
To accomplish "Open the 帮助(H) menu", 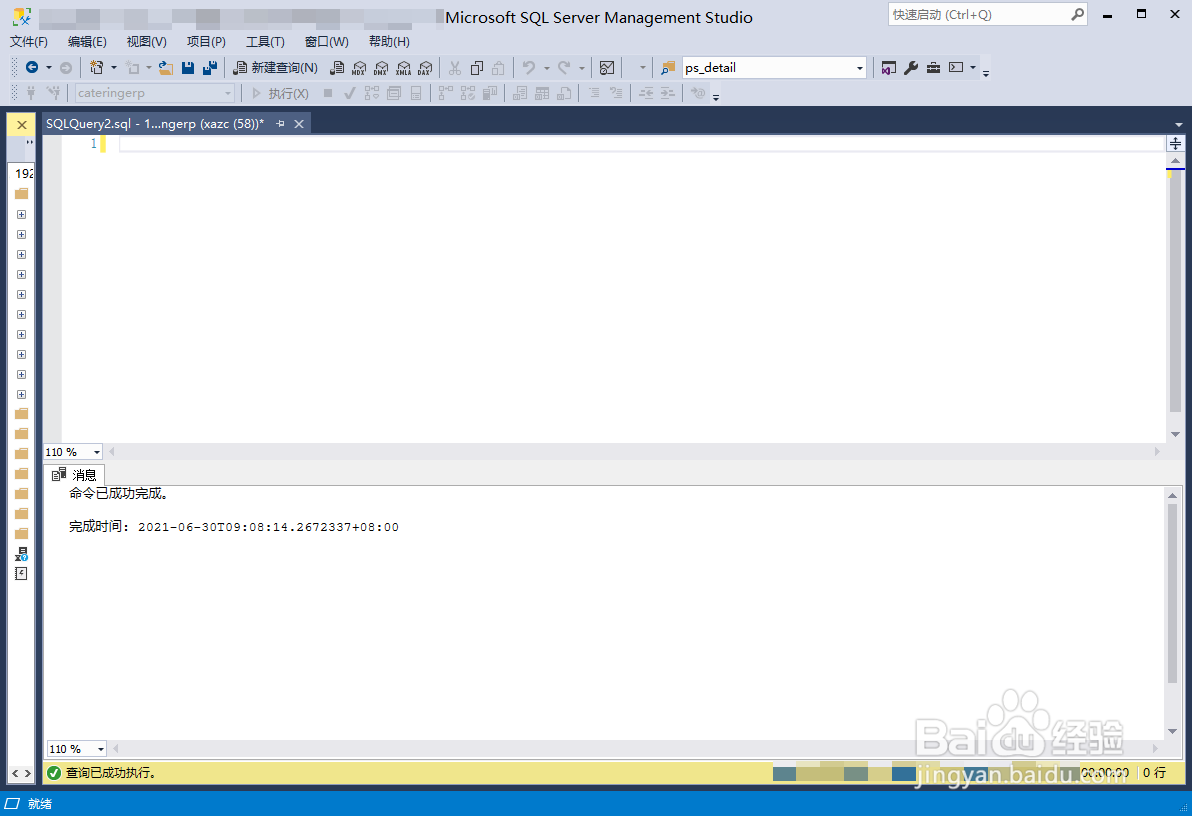I will (x=389, y=42).
